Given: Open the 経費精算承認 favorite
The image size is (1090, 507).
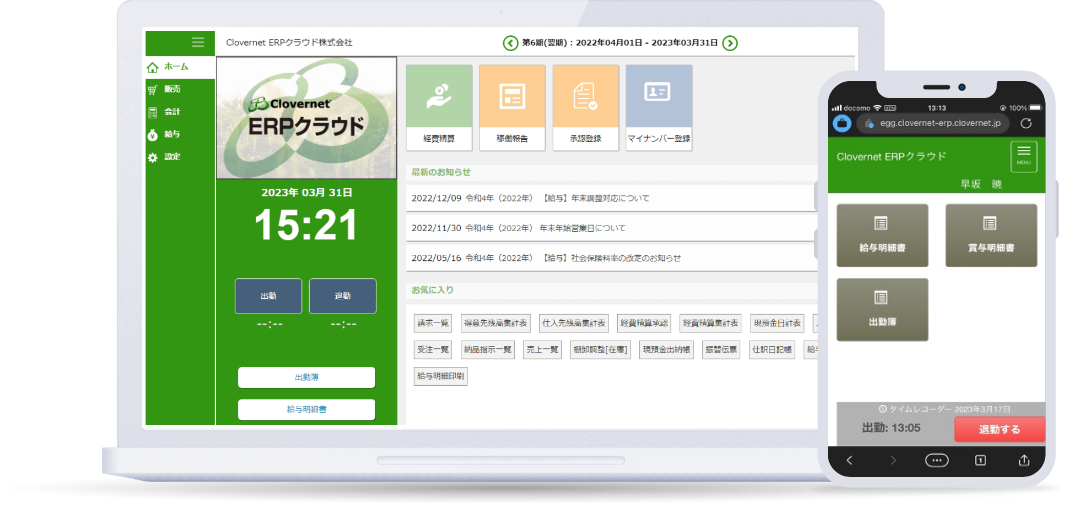Looking at the screenshot, I should click(x=644, y=323).
